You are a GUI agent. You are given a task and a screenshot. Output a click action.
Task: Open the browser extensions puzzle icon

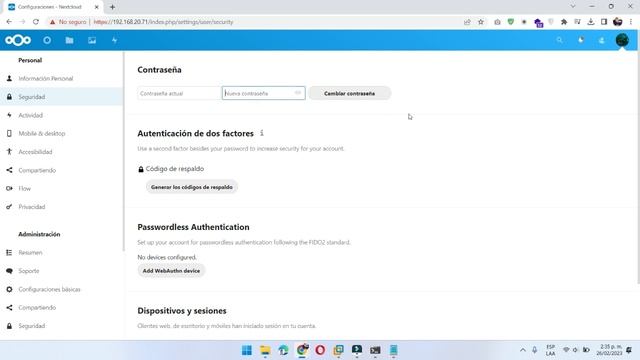coord(564,22)
